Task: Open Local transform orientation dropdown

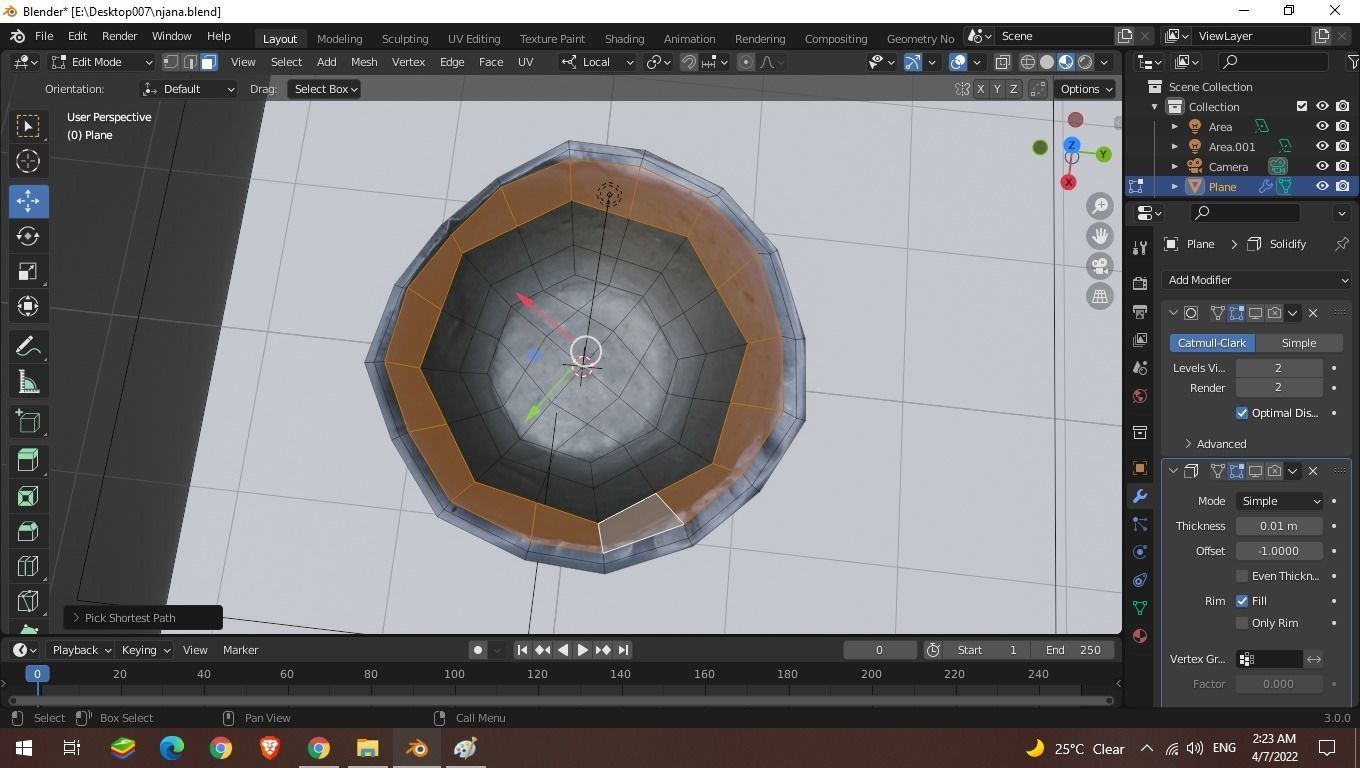Action: point(597,62)
